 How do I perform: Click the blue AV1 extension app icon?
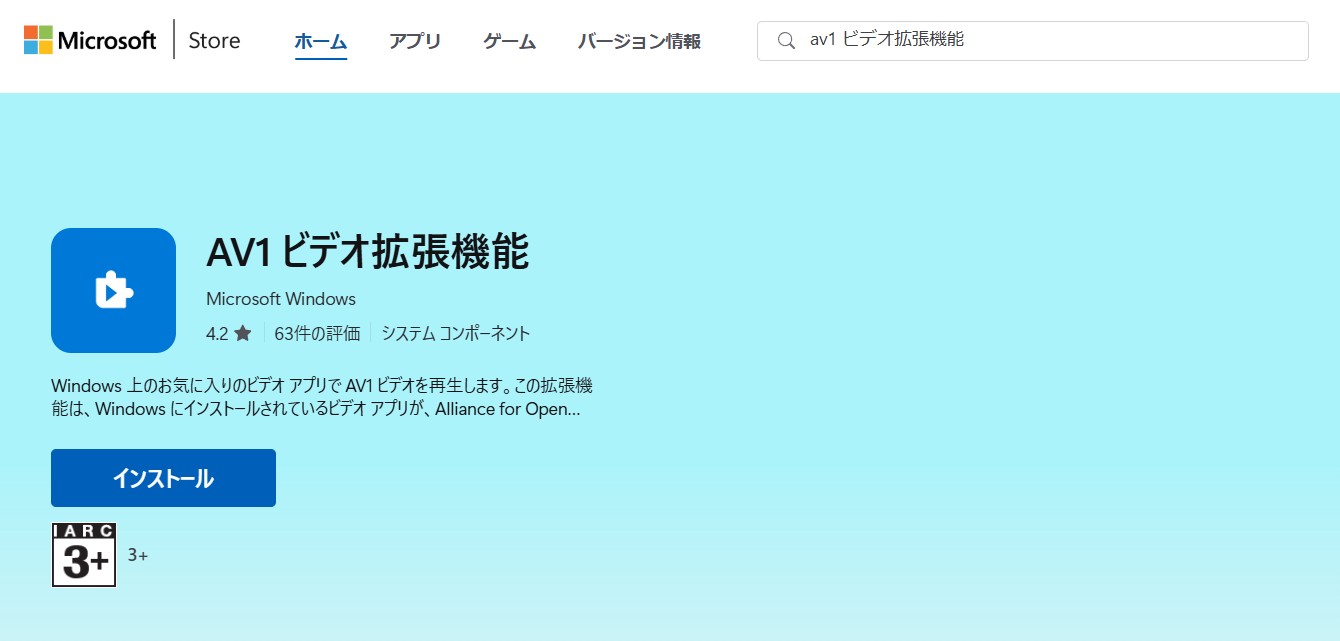pos(113,290)
